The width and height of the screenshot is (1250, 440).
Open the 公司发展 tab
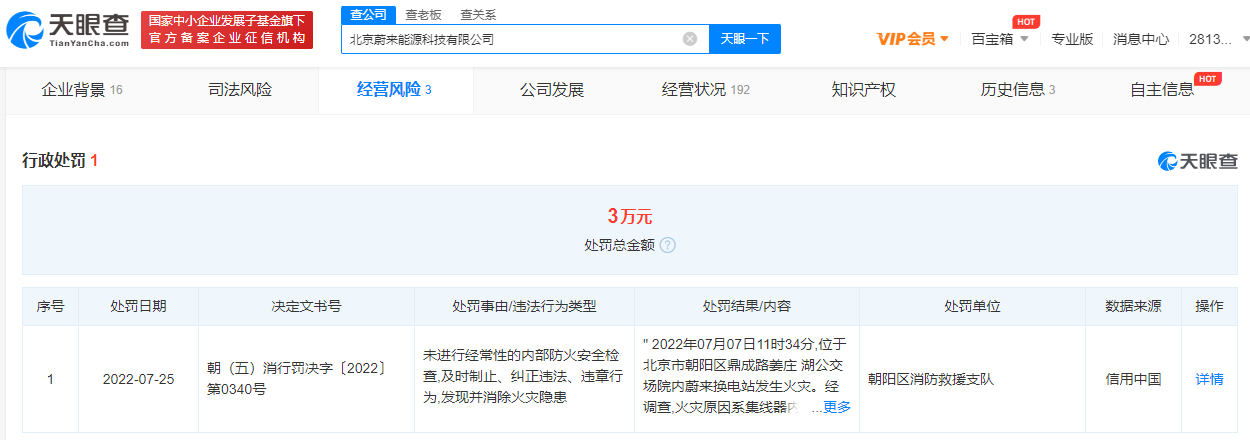pos(551,90)
